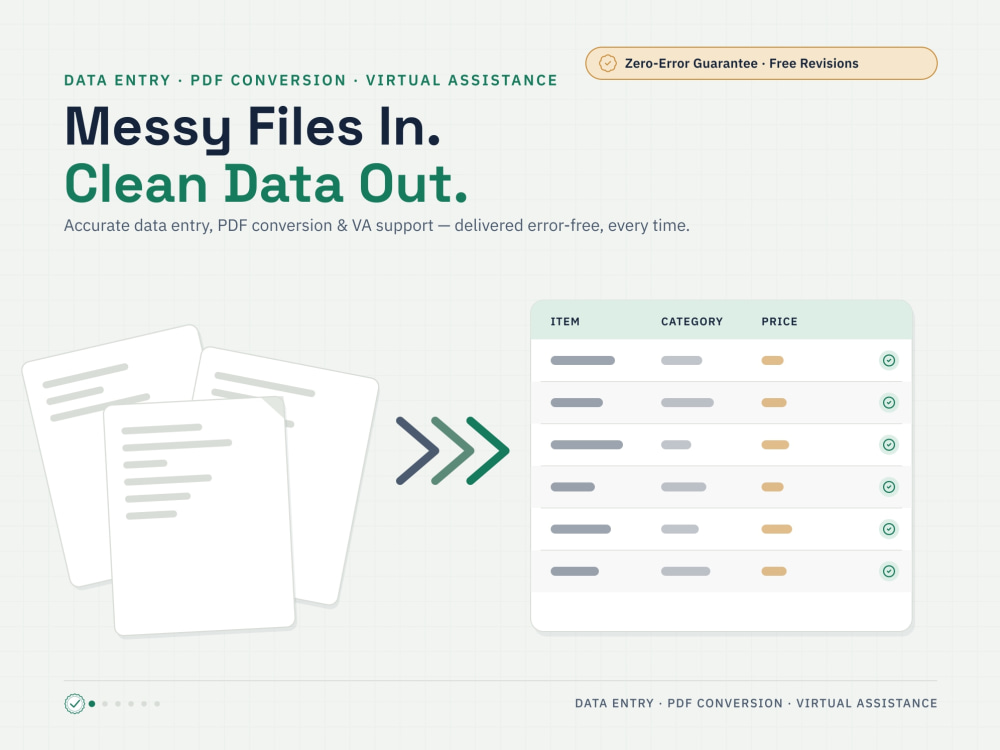Image resolution: width=1000 pixels, height=750 pixels.
Task: Click the PRICE column header
Action: (779, 321)
